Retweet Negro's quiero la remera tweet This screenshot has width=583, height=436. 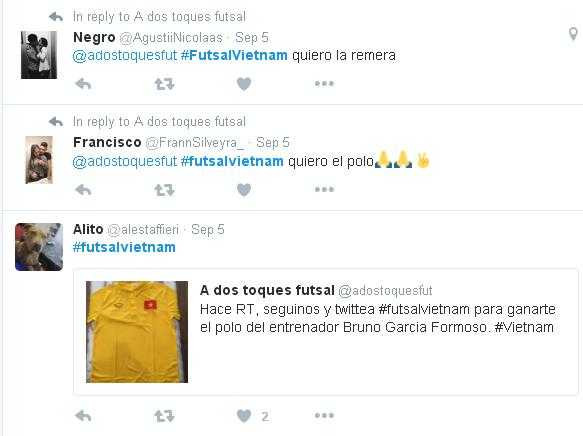(164, 84)
